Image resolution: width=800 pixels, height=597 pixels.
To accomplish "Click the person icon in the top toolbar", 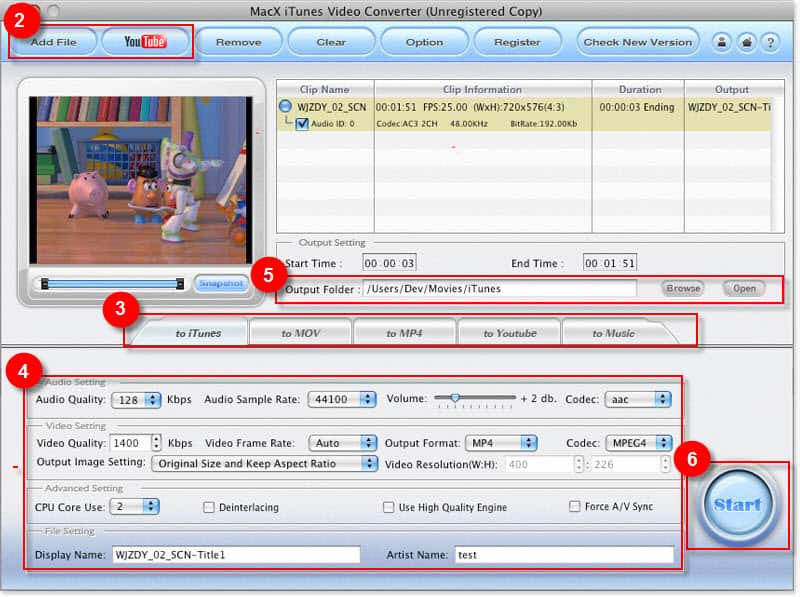I will click(720, 42).
